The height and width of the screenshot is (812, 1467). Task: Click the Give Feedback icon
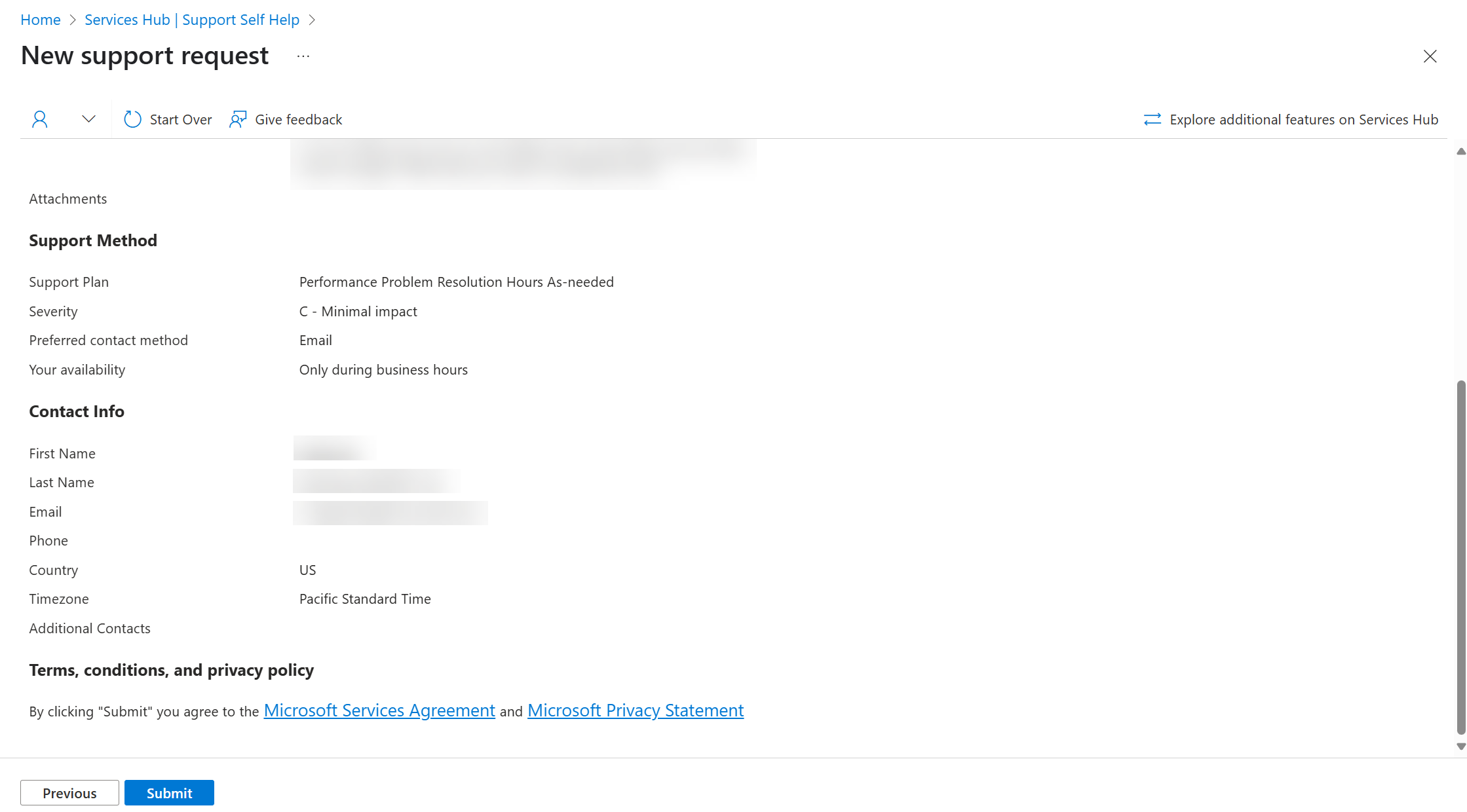(x=237, y=118)
